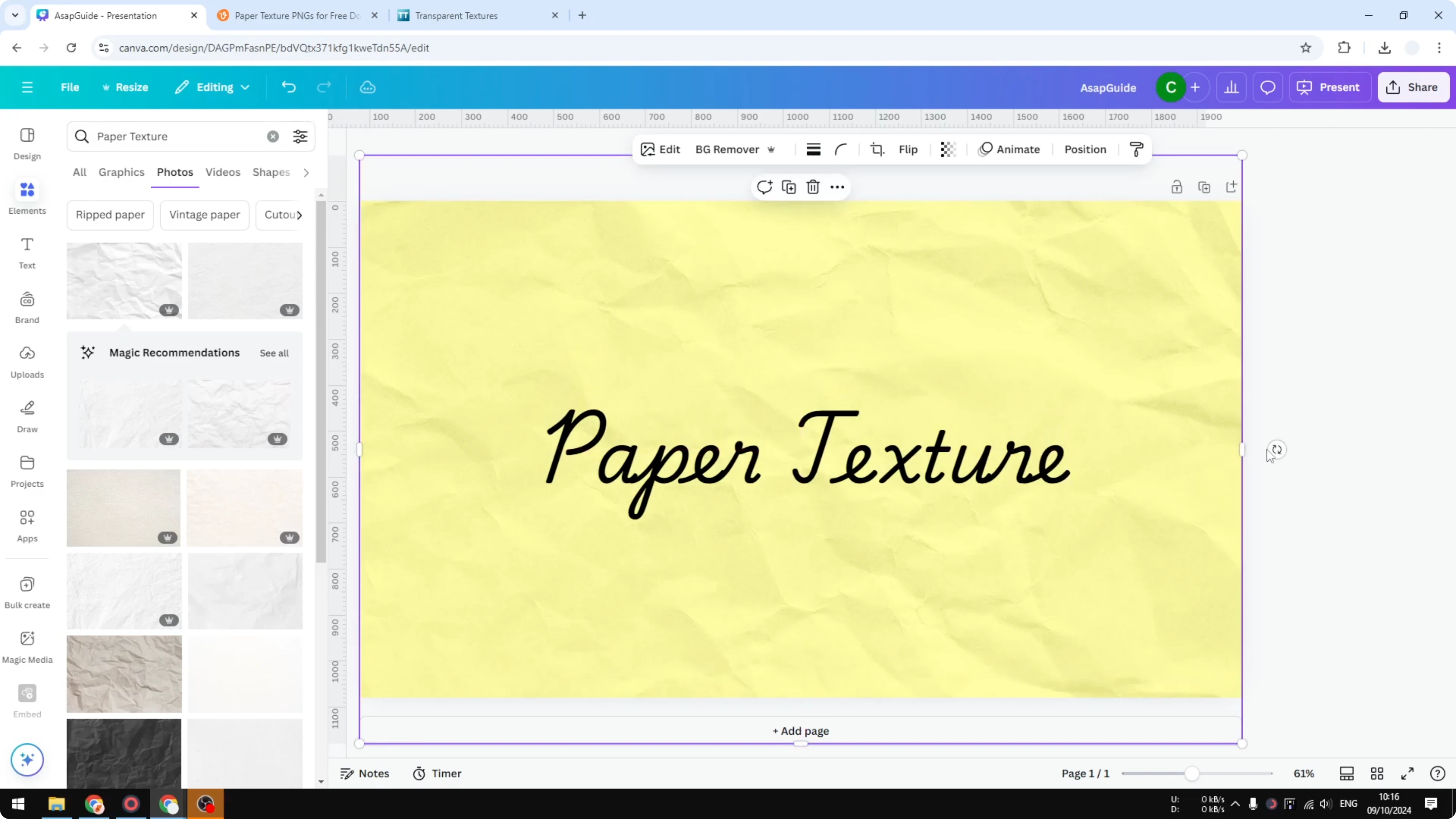Viewport: 1456px width, 819px height.
Task: Switch to the Transparent Textures browser tab
Action: click(x=457, y=15)
